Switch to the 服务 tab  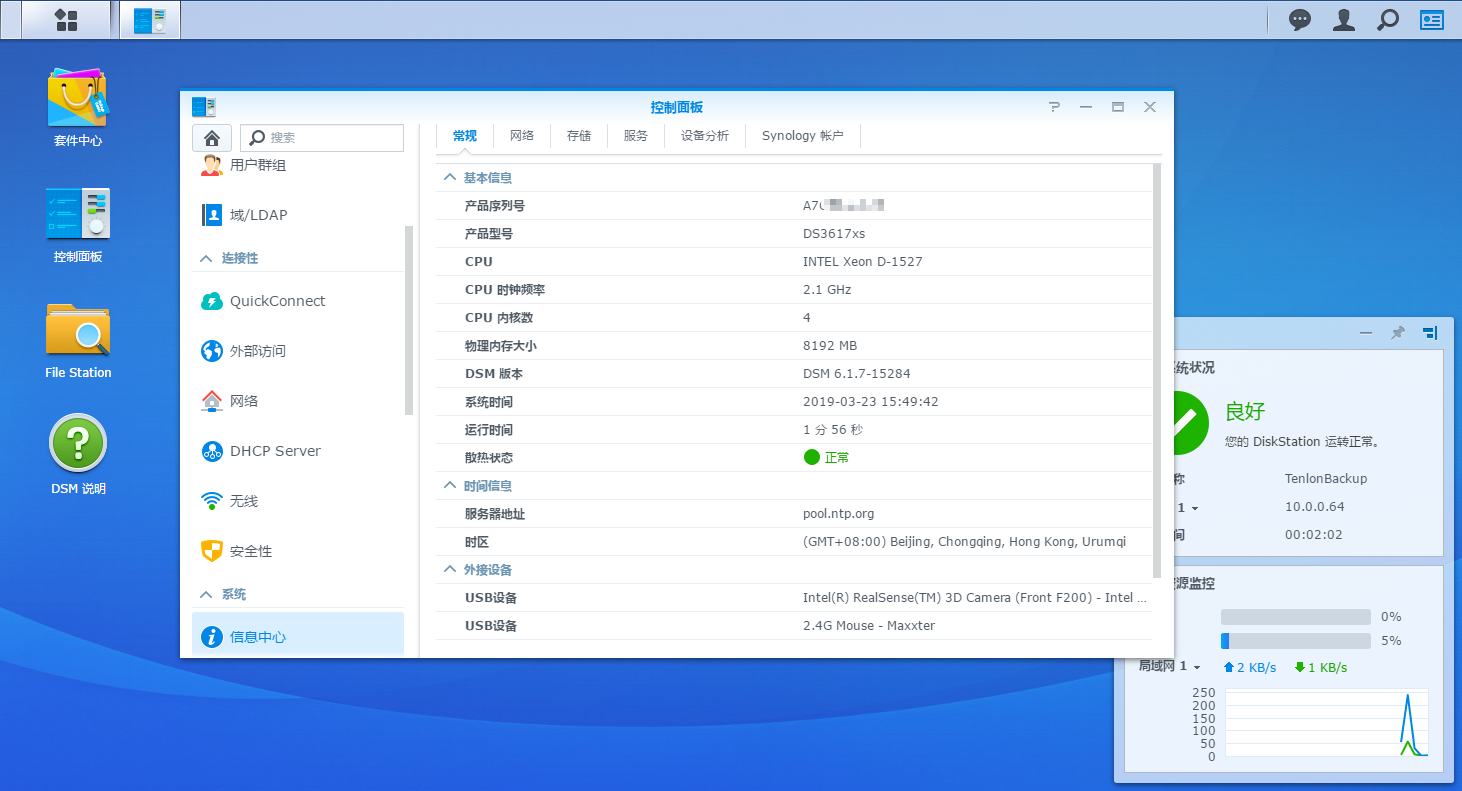(636, 136)
